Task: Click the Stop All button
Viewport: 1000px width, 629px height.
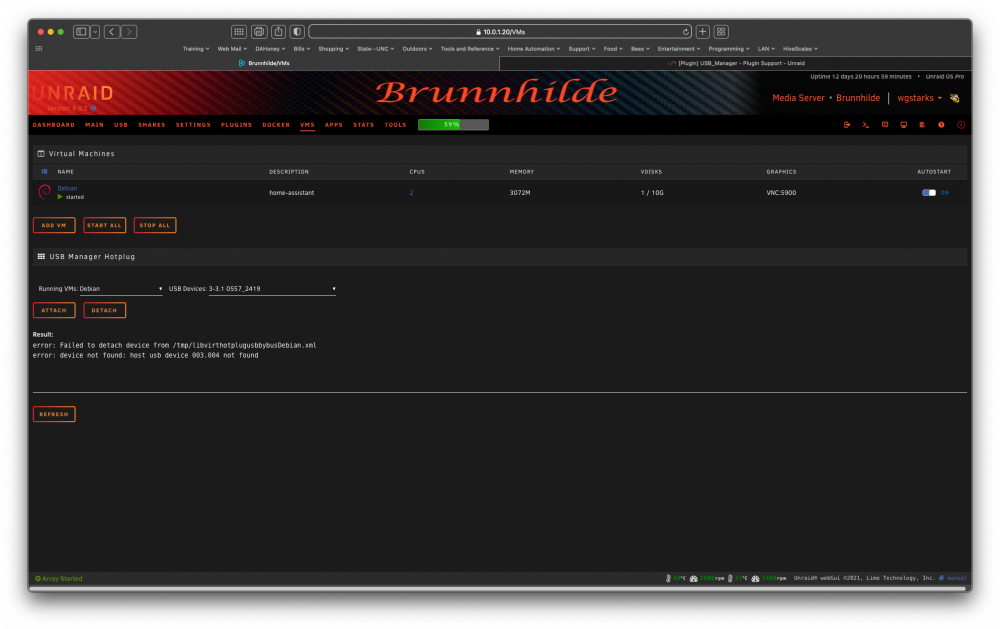Action: (x=155, y=225)
